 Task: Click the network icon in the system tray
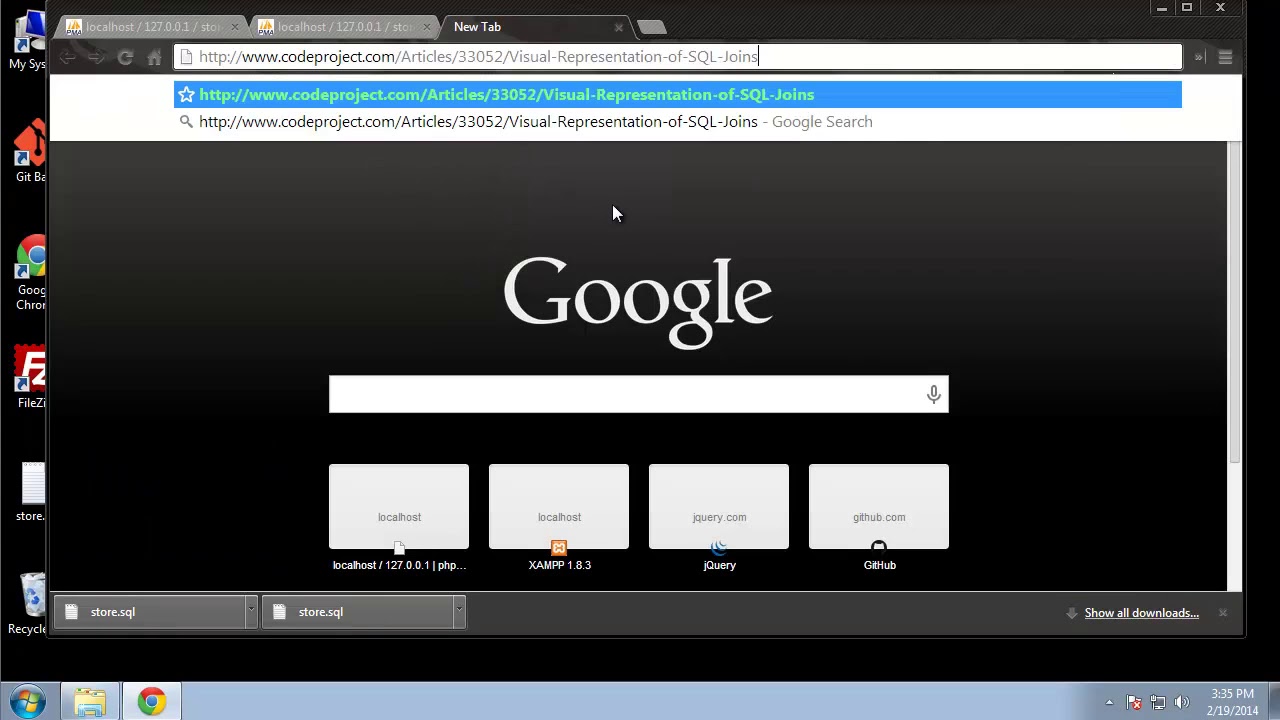pyautogui.click(x=1158, y=702)
